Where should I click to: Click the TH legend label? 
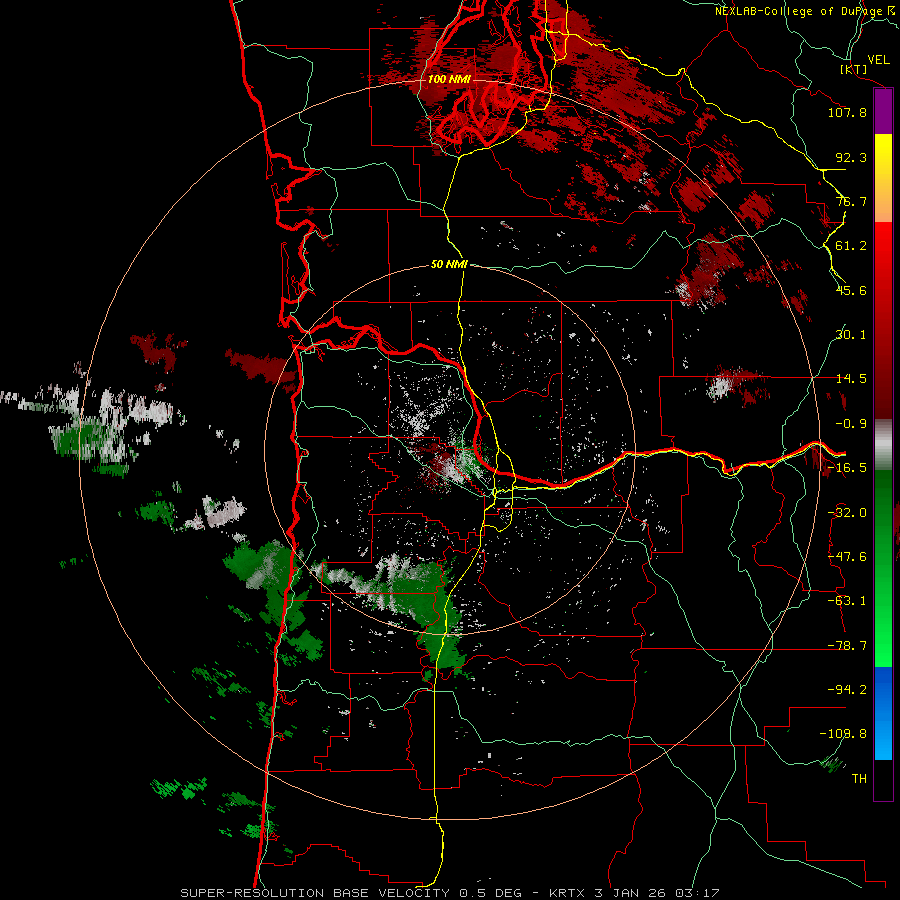tap(859, 778)
